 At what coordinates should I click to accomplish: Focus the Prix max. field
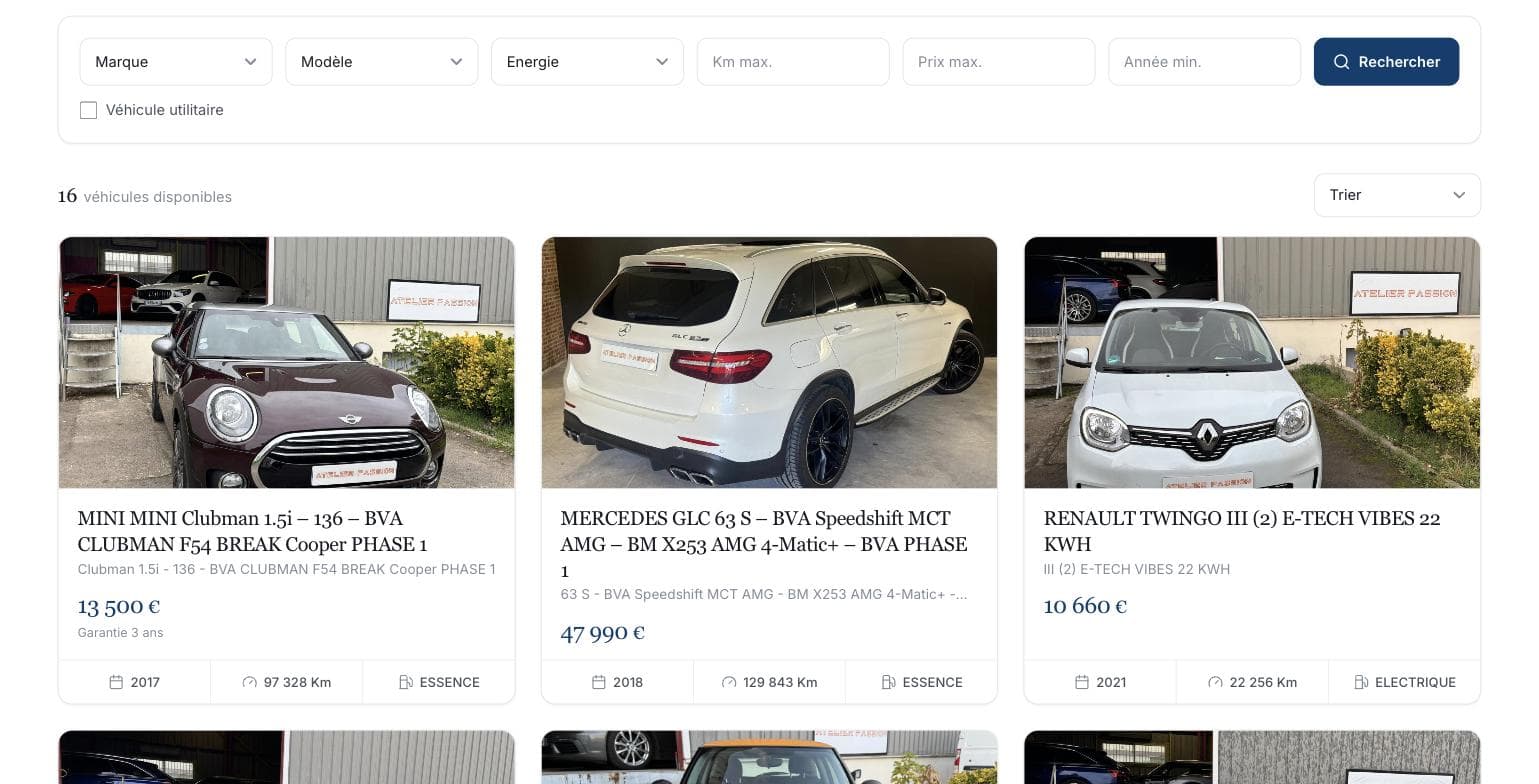tap(999, 62)
